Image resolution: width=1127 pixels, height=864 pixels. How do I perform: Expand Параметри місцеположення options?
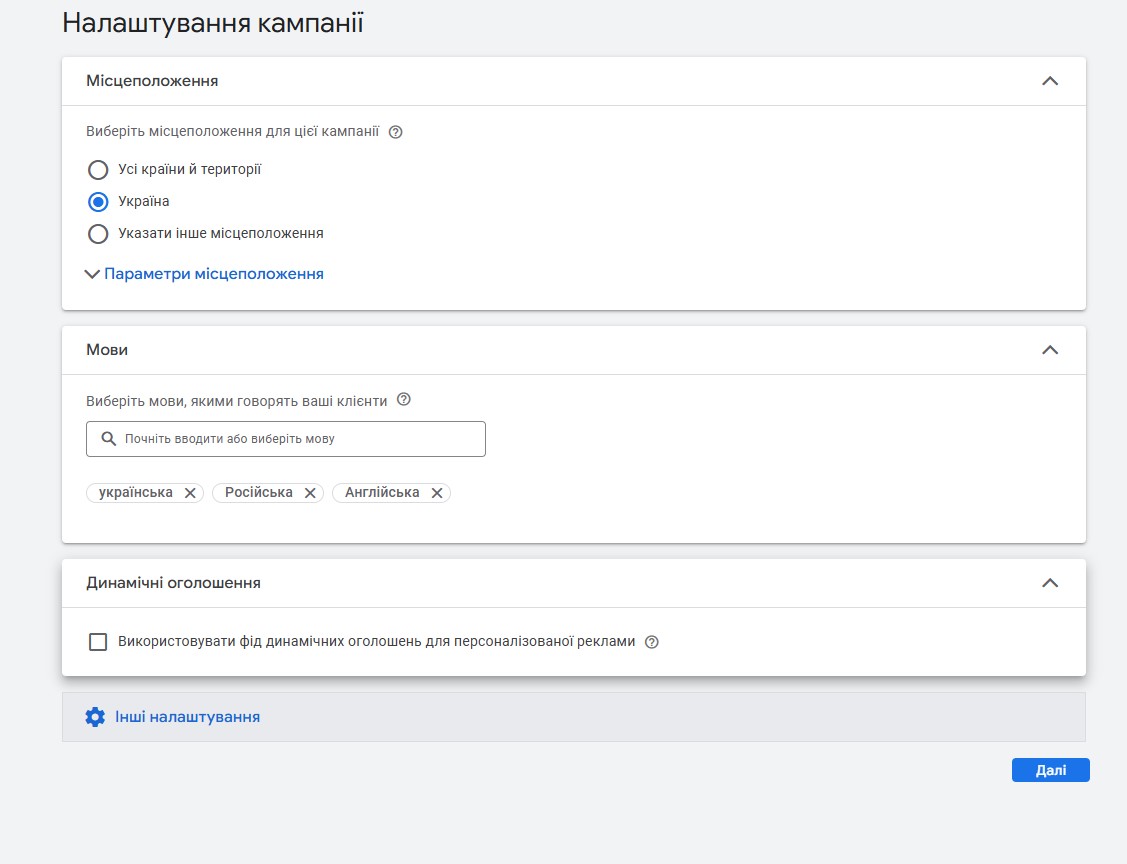click(x=213, y=274)
